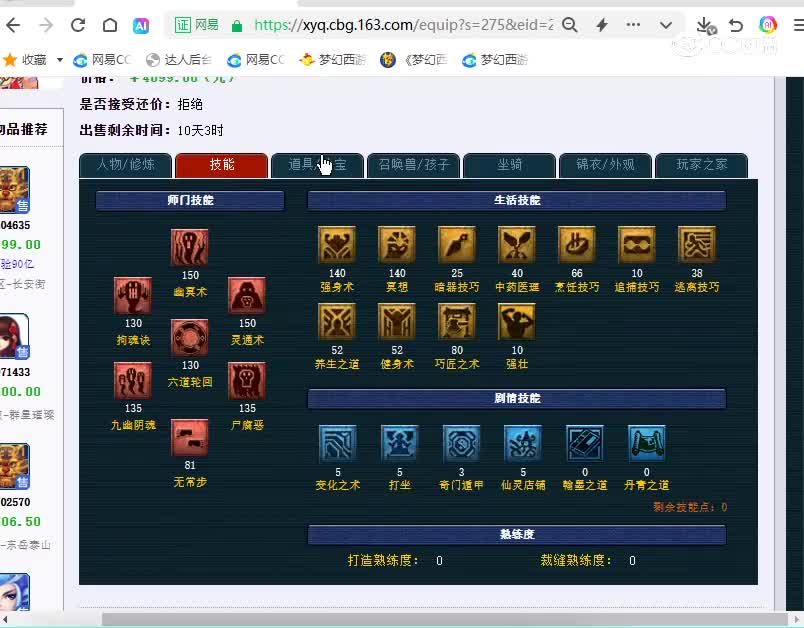The width and height of the screenshot is (804, 628).
Task: Open the 达人后台 bookmark
Action: coord(178,60)
